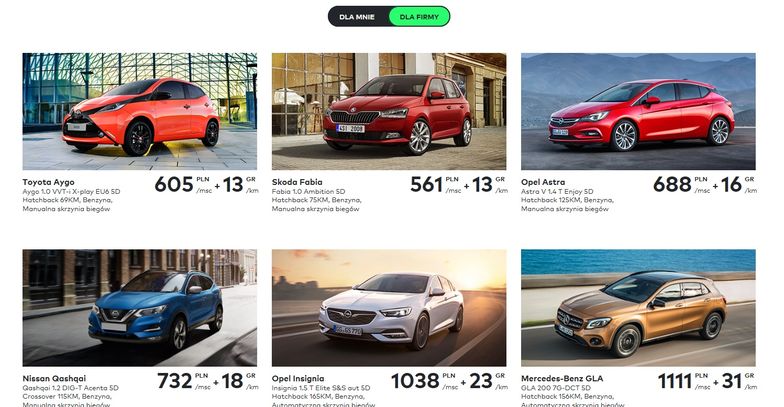Select the 1111 PLN monthly price
The width and height of the screenshot is (784, 407).
(684, 381)
